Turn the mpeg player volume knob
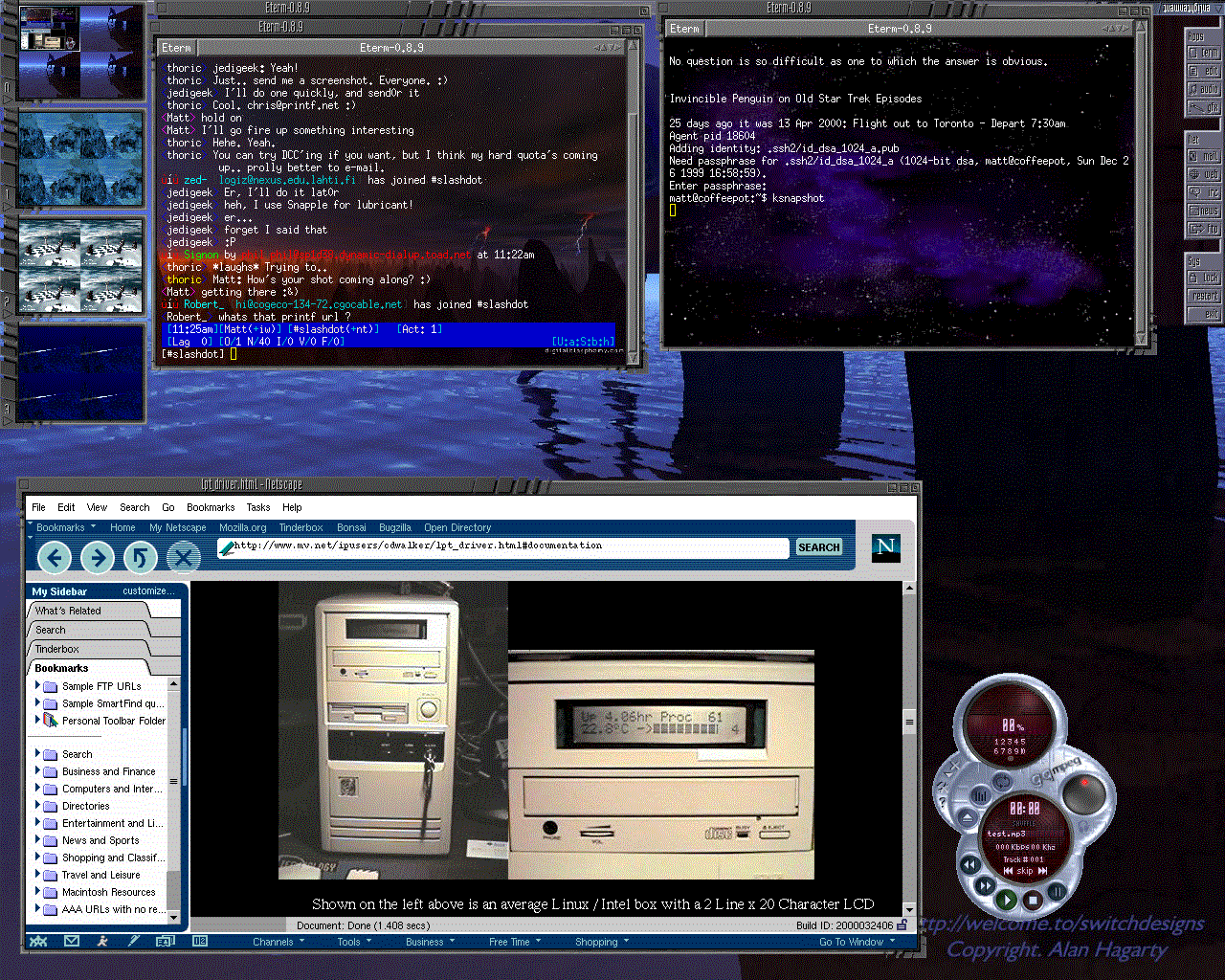 click(1083, 794)
